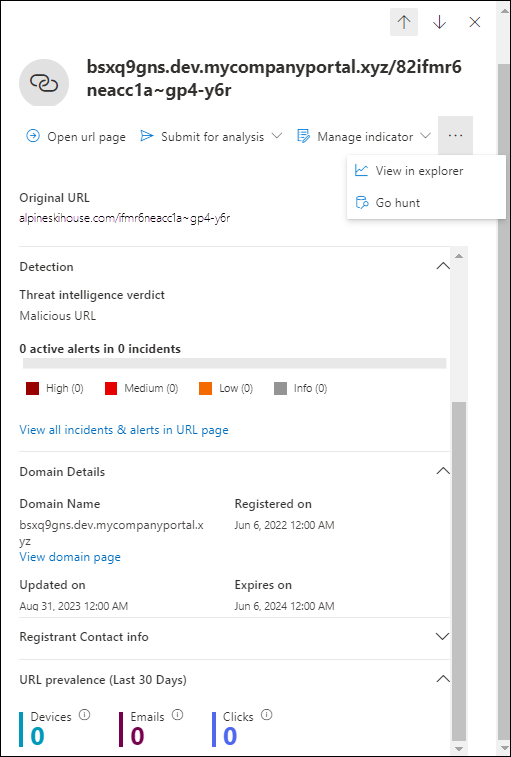Click the Open url page arrow icon
Viewport: 511px width, 757px height.
[x=33, y=137]
